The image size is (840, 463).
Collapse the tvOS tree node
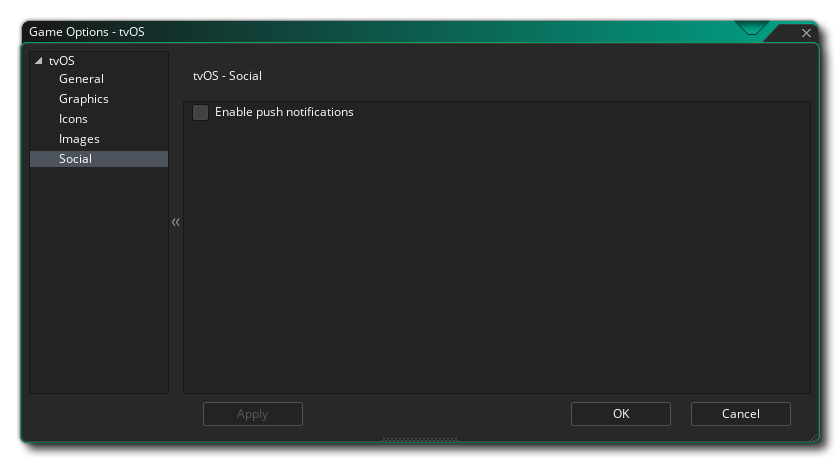(x=39, y=61)
